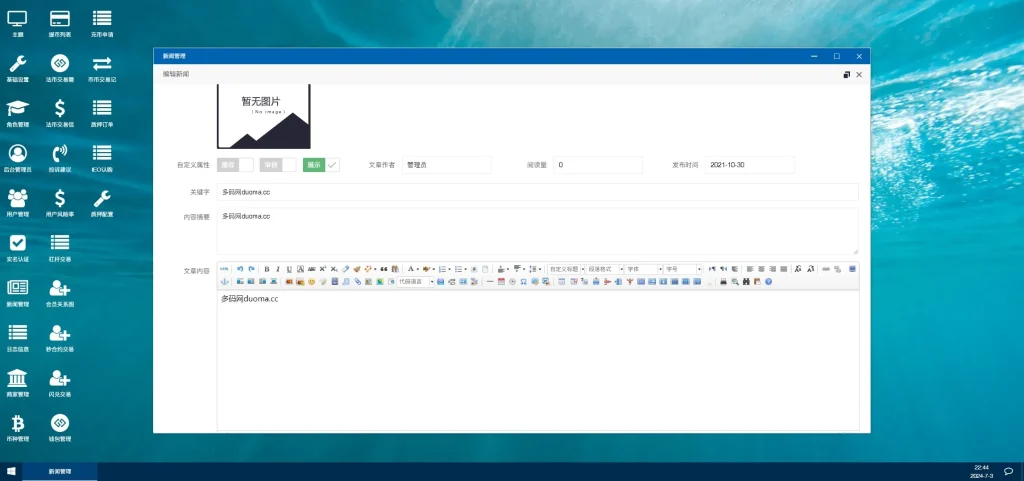
Task: Open the 角色管理 graduation cap icon
Action: [x=18, y=111]
